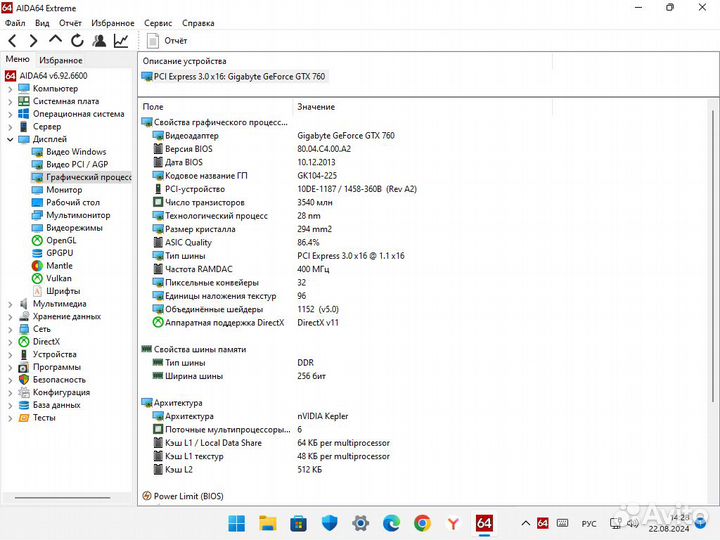Open the Файл menu
Viewport: 720px width, 540px height.
tap(15, 23)
